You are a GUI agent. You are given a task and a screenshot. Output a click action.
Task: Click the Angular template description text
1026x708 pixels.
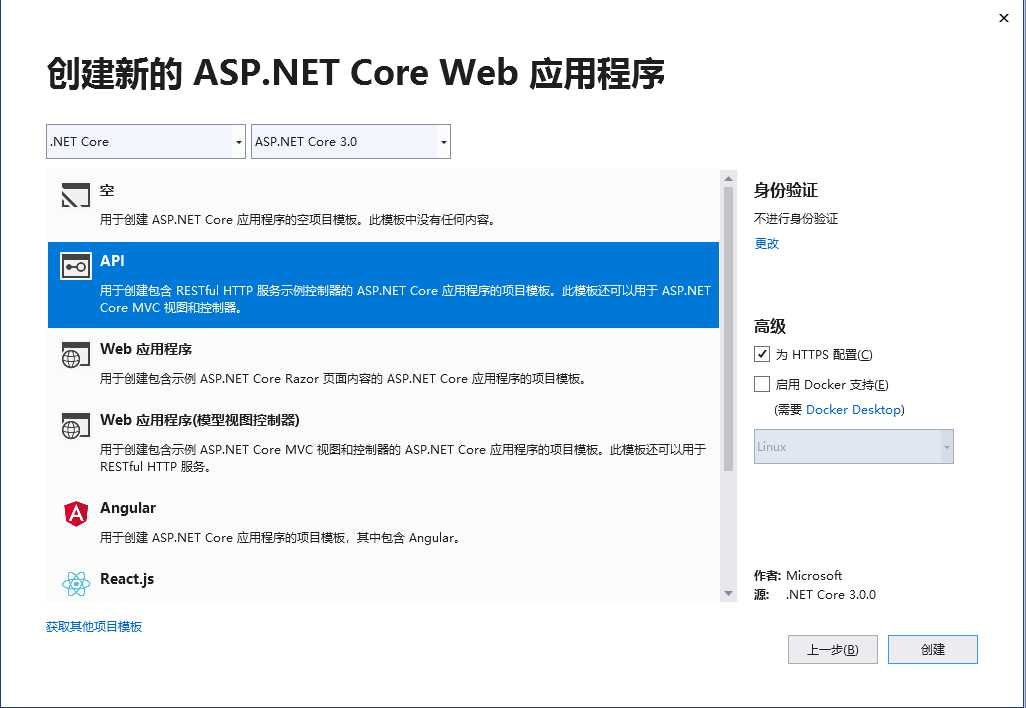coord(281,538)
